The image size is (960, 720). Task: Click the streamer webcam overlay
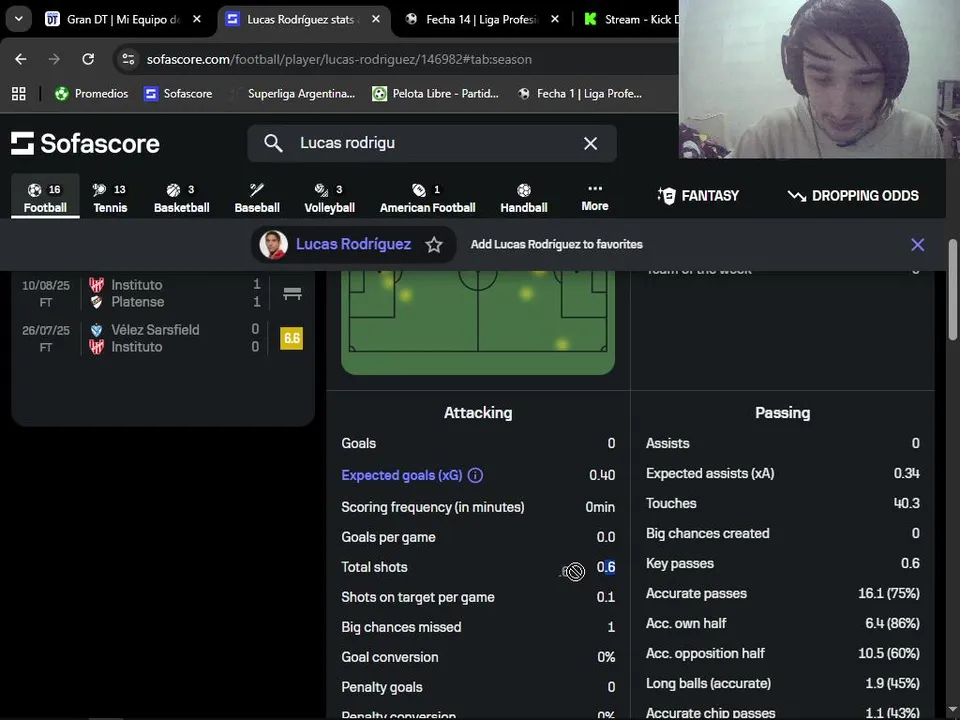point(819,79)
